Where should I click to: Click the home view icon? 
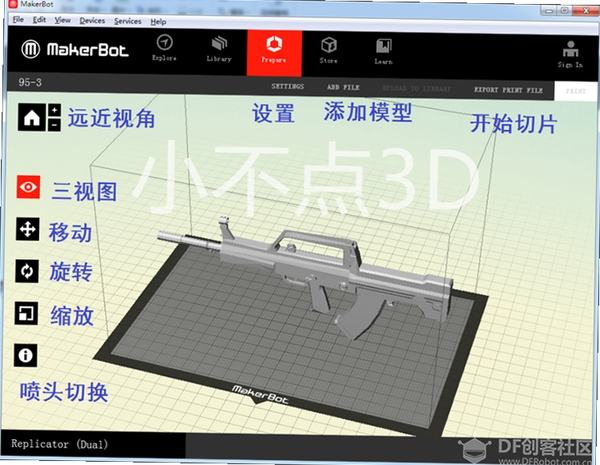(x=32, y=117)
